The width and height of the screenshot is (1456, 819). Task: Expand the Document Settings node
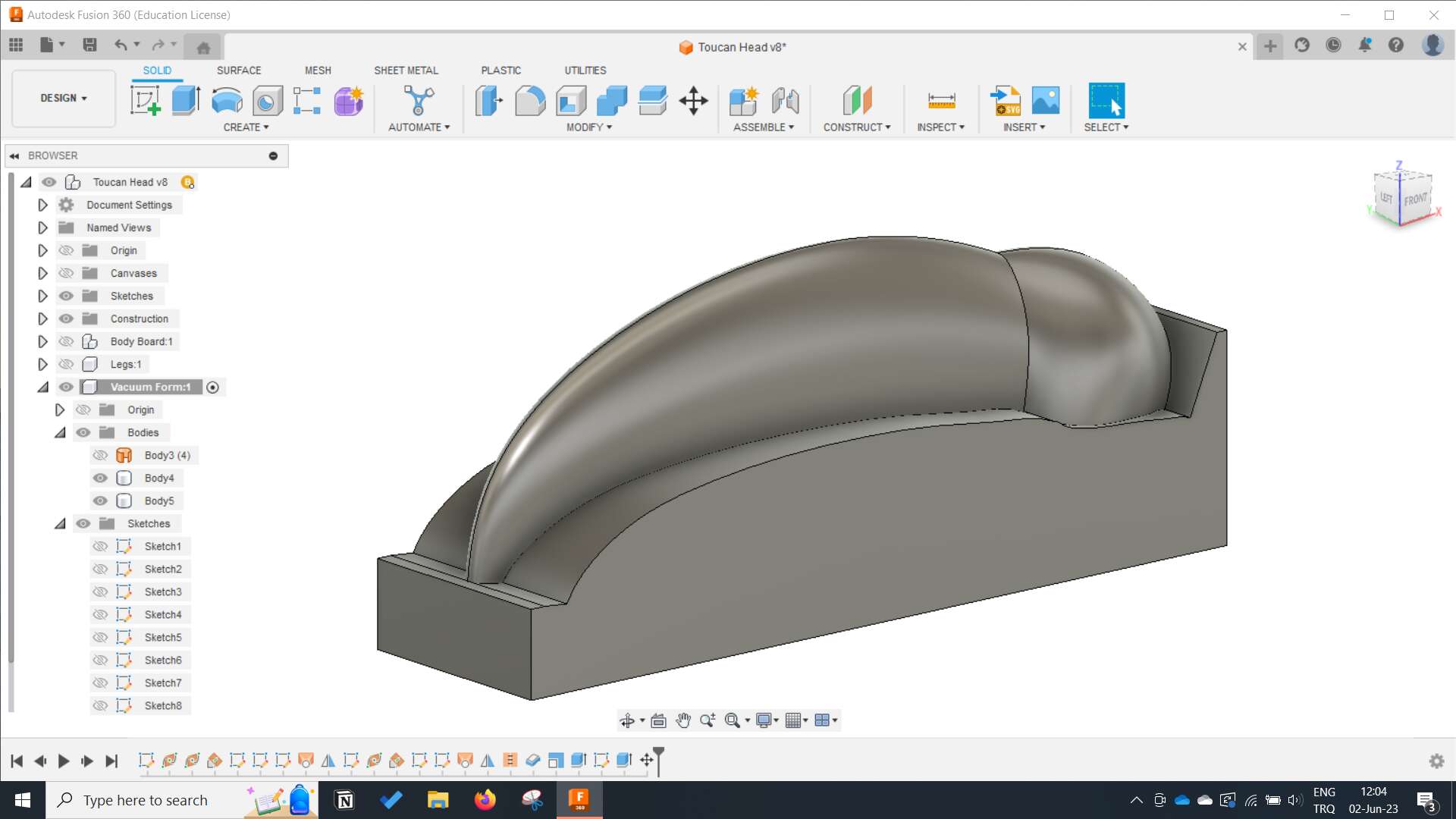42,205
